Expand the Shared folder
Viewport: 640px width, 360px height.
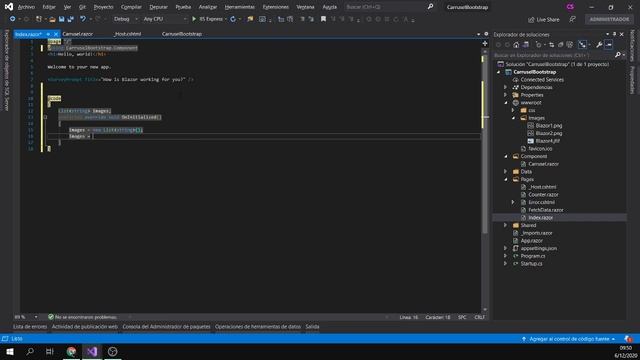click(505, 225)
